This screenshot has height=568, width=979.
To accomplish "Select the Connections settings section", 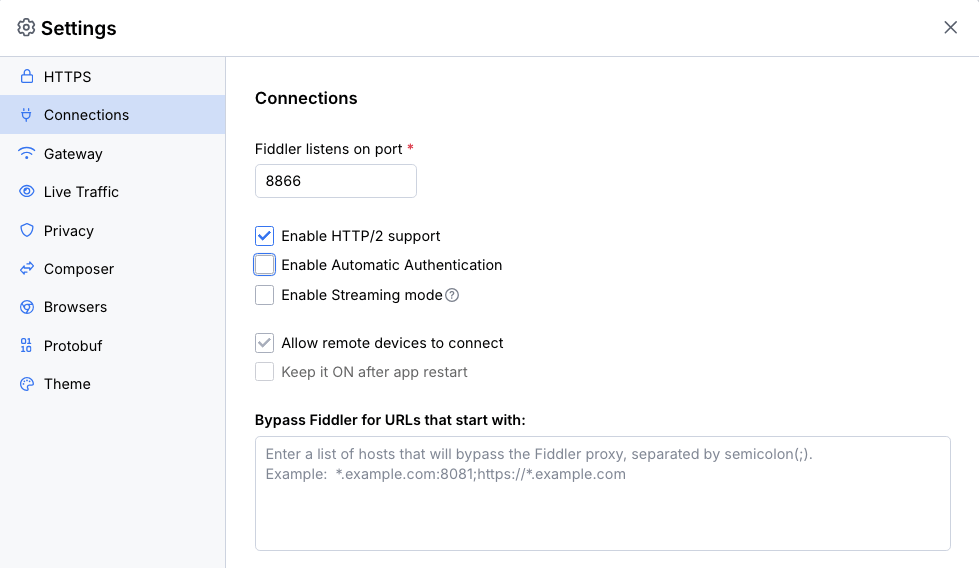I will click(112, 115).
